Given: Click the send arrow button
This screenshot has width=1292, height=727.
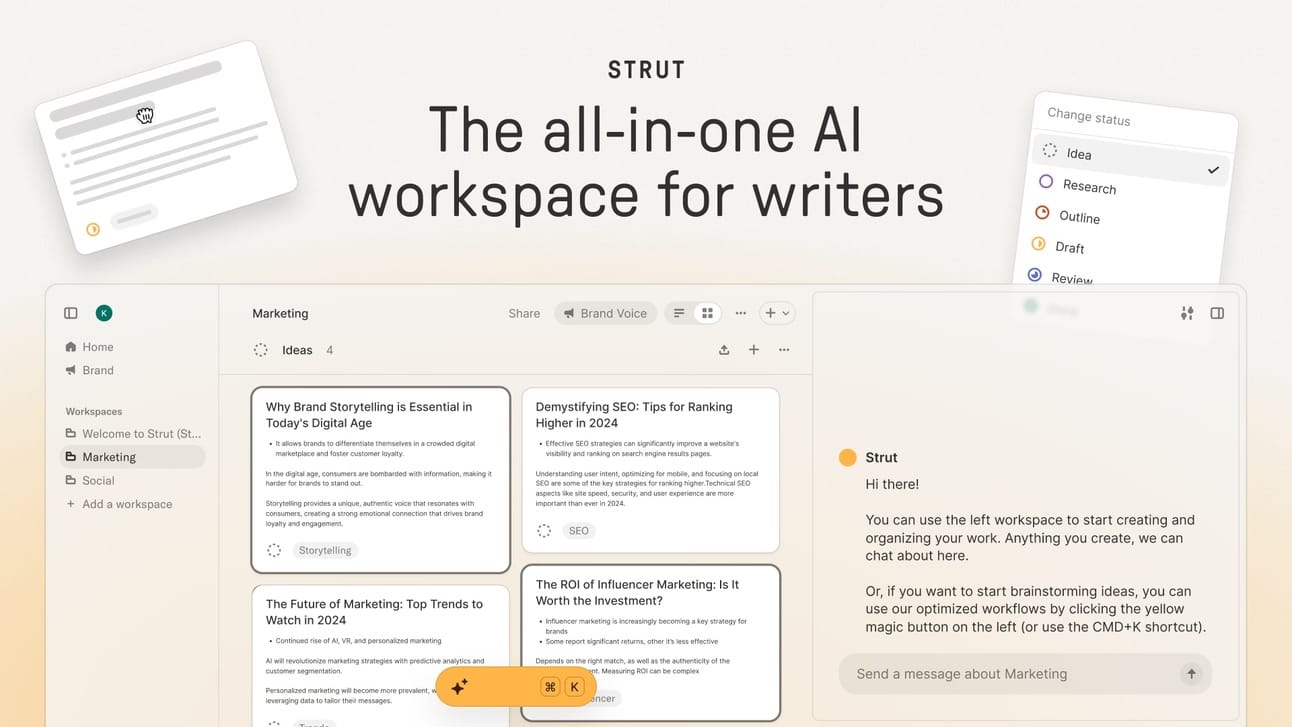Looking at the screenshot, I should 1191,674.
